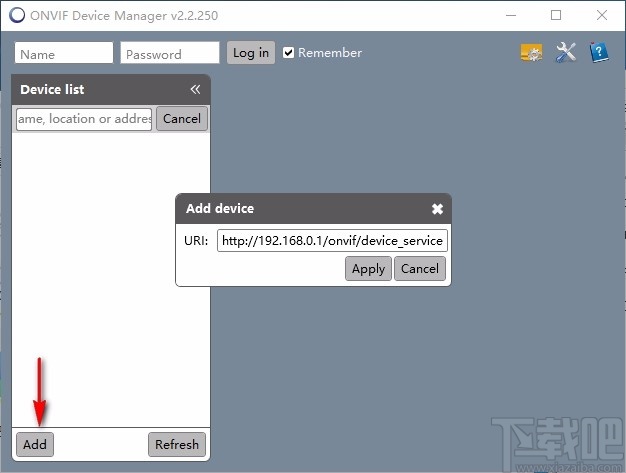
Task: Click the device search filter field
Action: click(x=84, y=119)
